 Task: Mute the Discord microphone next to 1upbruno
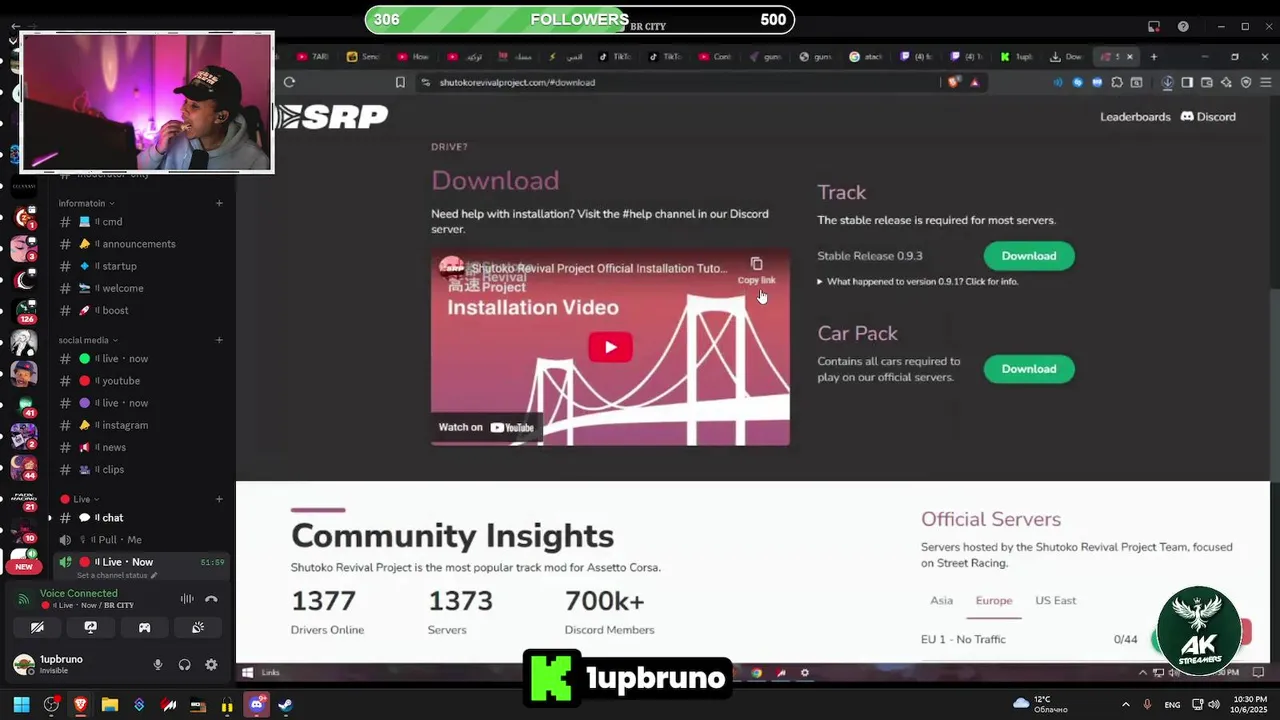[158, 665]
